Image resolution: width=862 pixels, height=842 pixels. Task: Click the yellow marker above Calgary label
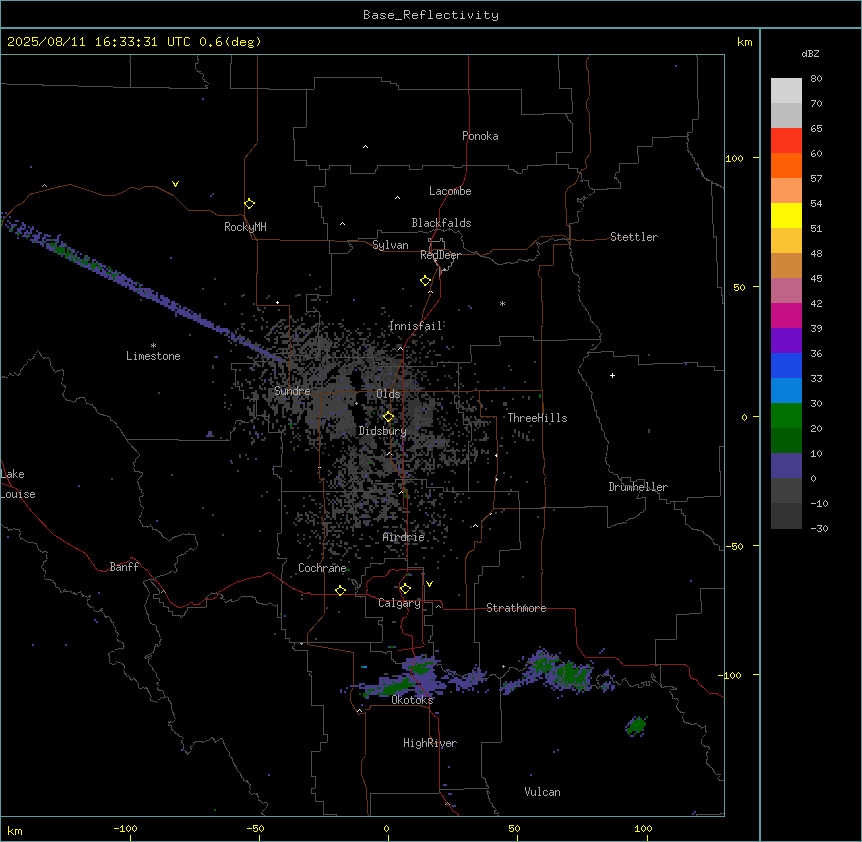point(405,589)
